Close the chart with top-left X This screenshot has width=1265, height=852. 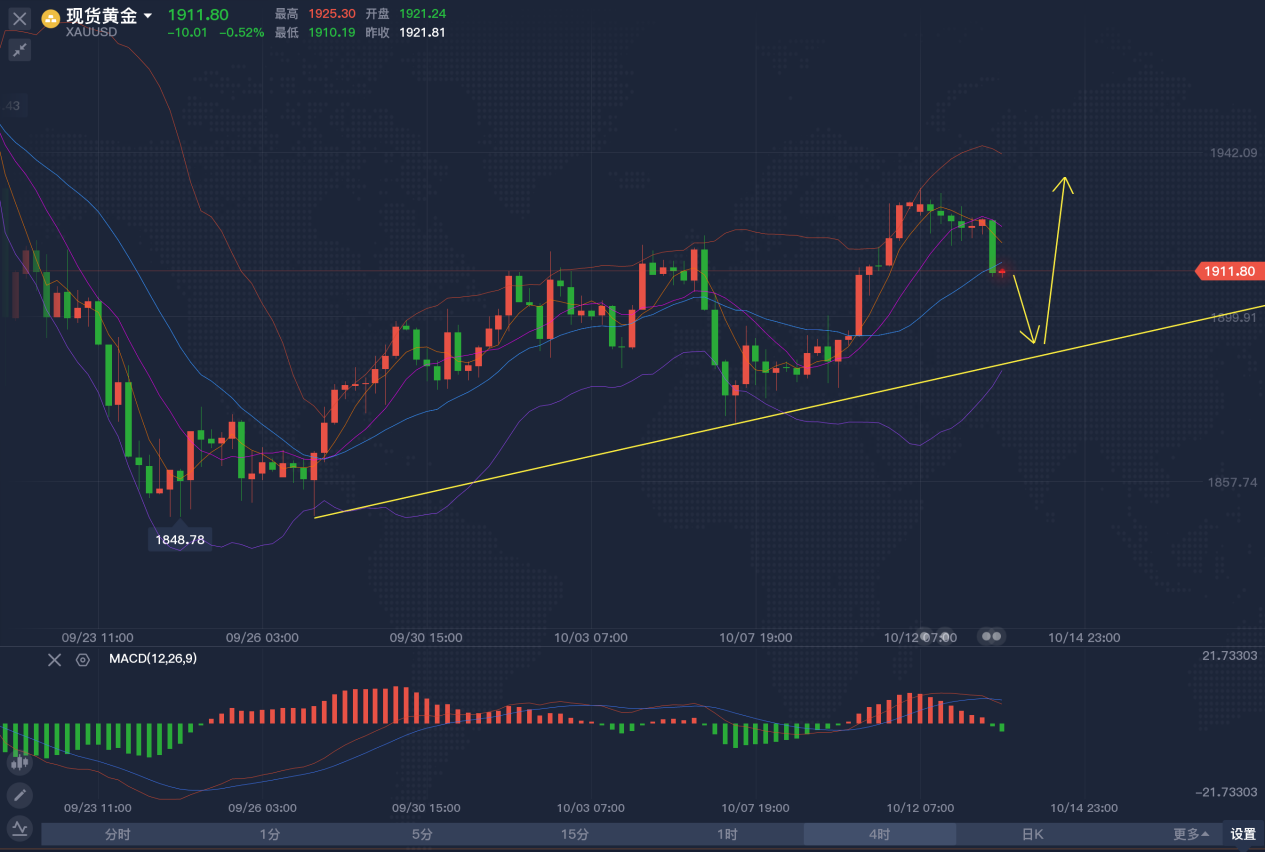click(20, 18)
